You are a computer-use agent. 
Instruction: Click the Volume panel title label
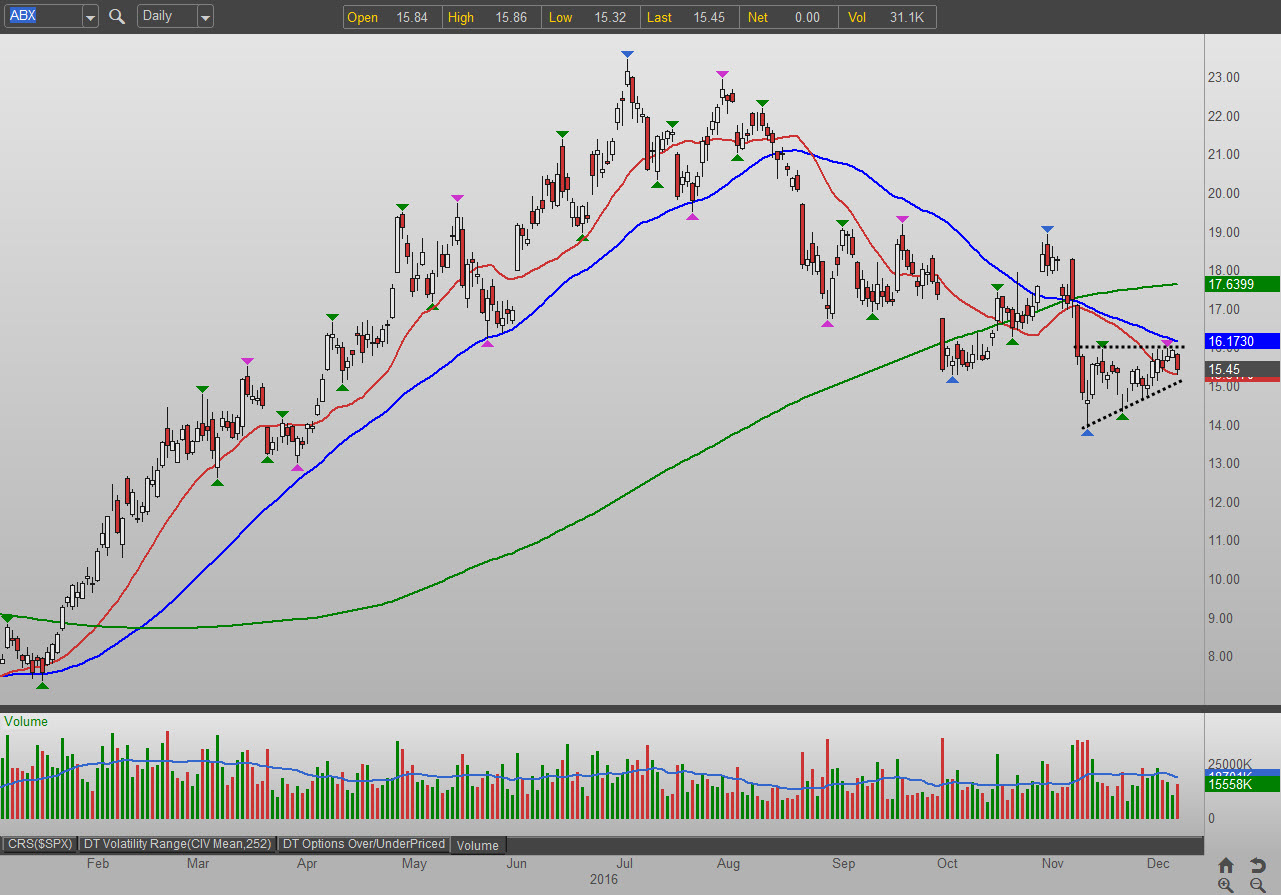point(27,721)
